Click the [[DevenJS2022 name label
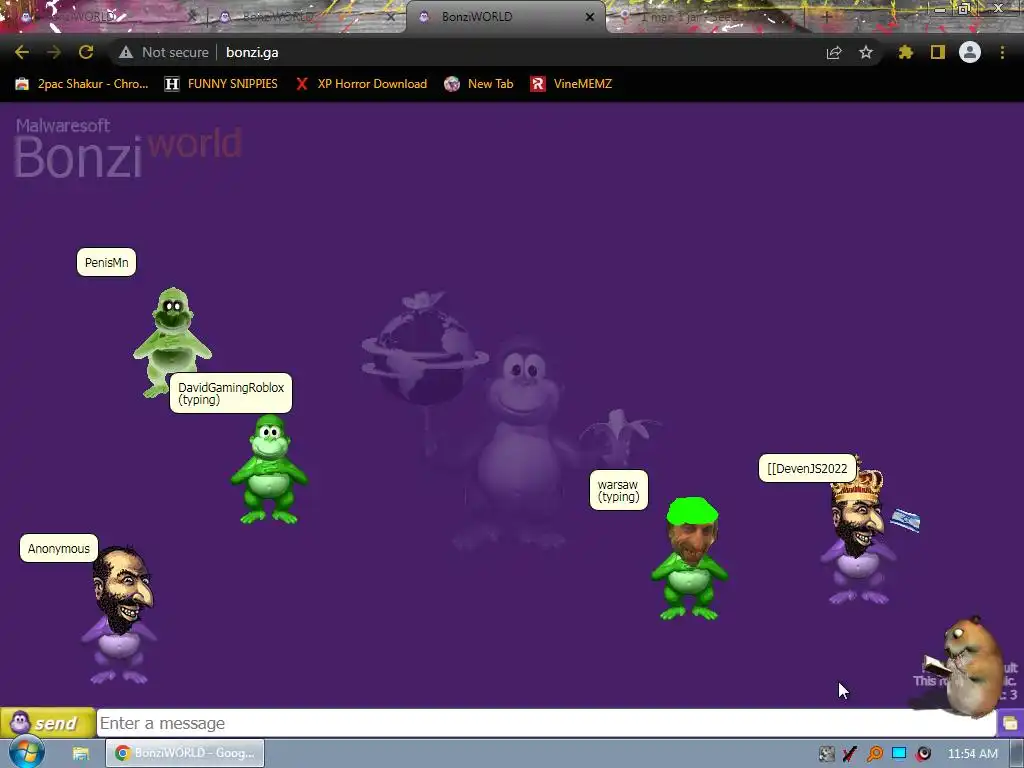This screenshot has width=1024, height=768. pyautogui.click(x=807, y=468)
